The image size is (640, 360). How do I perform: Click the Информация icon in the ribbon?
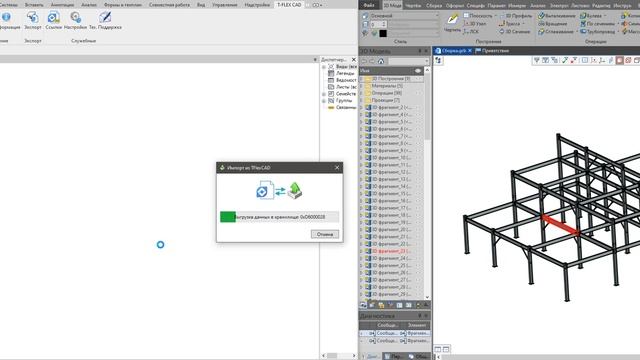tap(6, 18)
